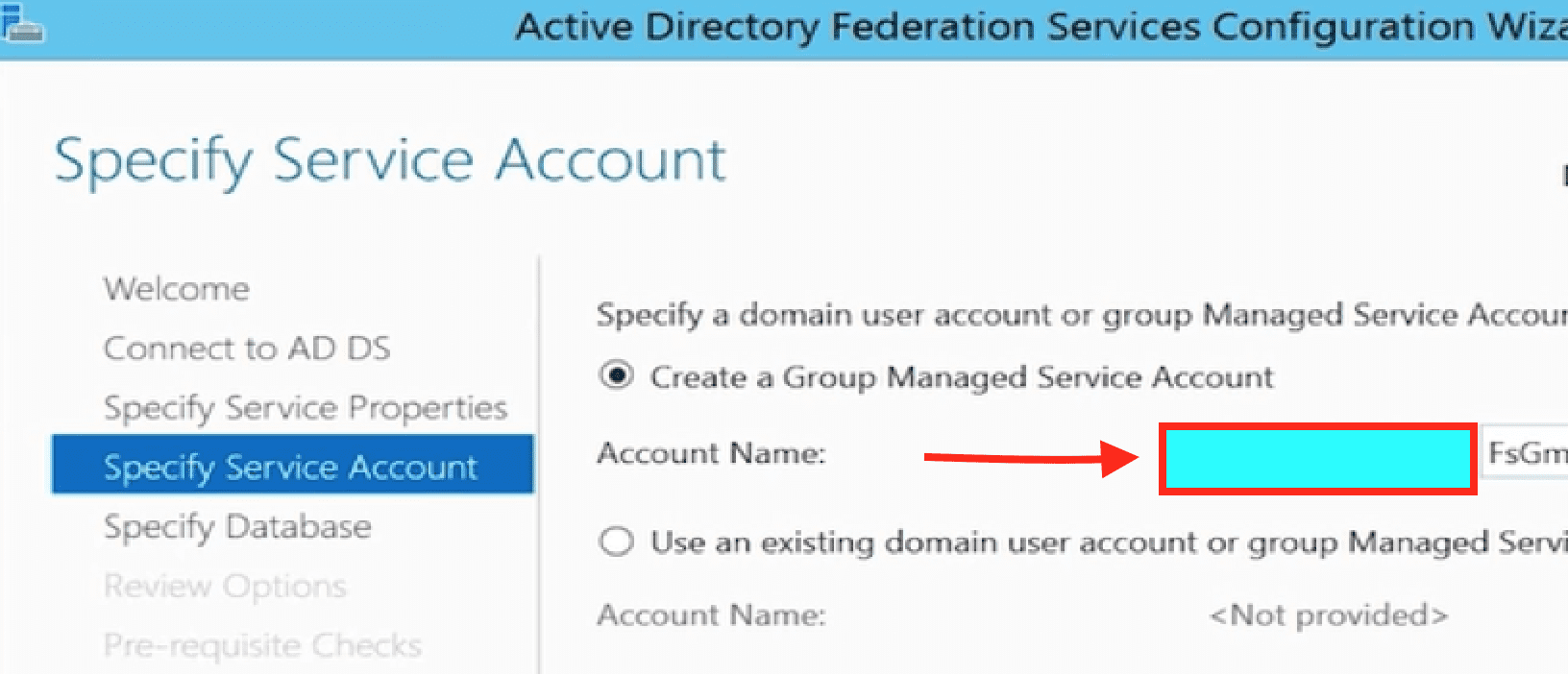The width and height of the screenshot is (1568, 674).
Task: Click the cyan highlighted Account Name field
Action: [1317, 460]
